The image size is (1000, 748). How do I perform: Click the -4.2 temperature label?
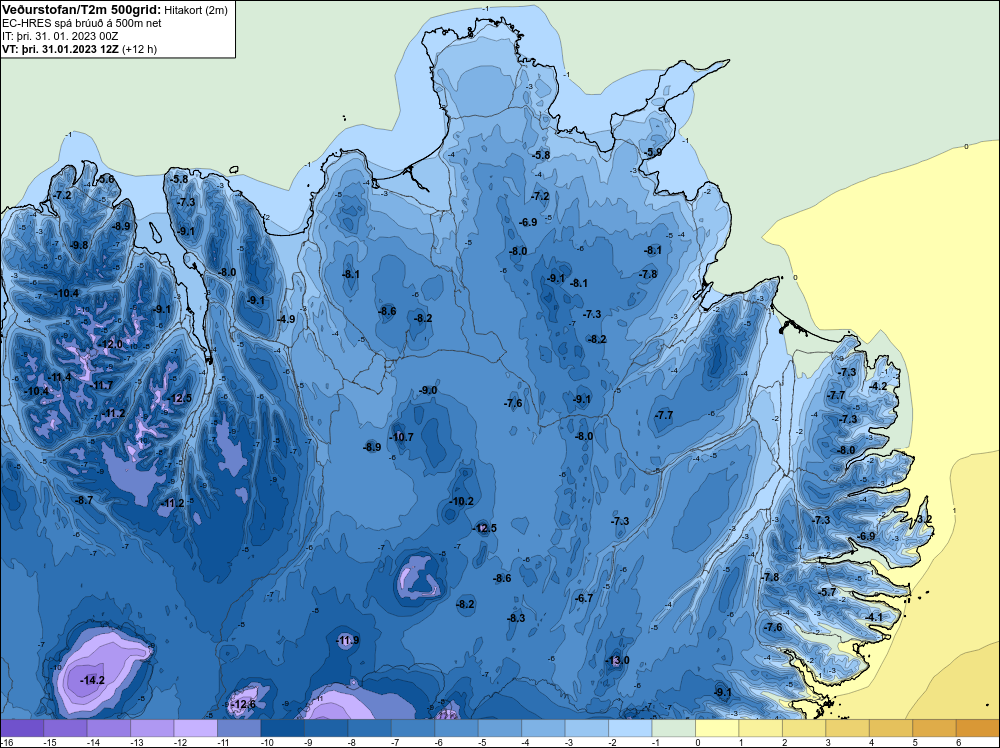[878, 386]
